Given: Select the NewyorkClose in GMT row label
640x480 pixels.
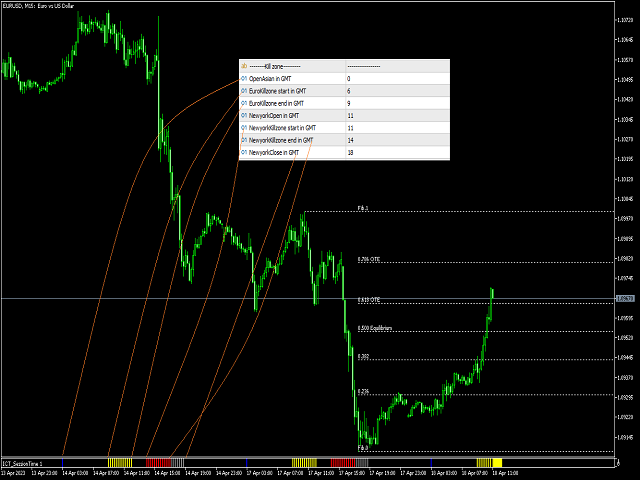Looking at the screenshot, I should [x=274, y=152].
